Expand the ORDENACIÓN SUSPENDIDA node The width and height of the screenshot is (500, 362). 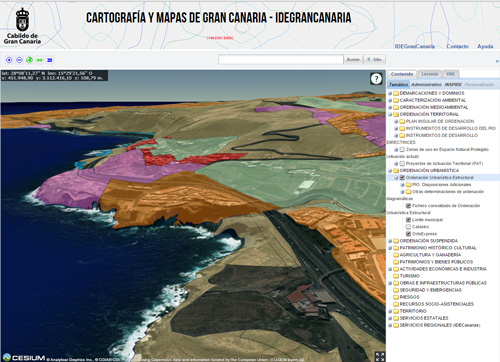click(390, 241)
